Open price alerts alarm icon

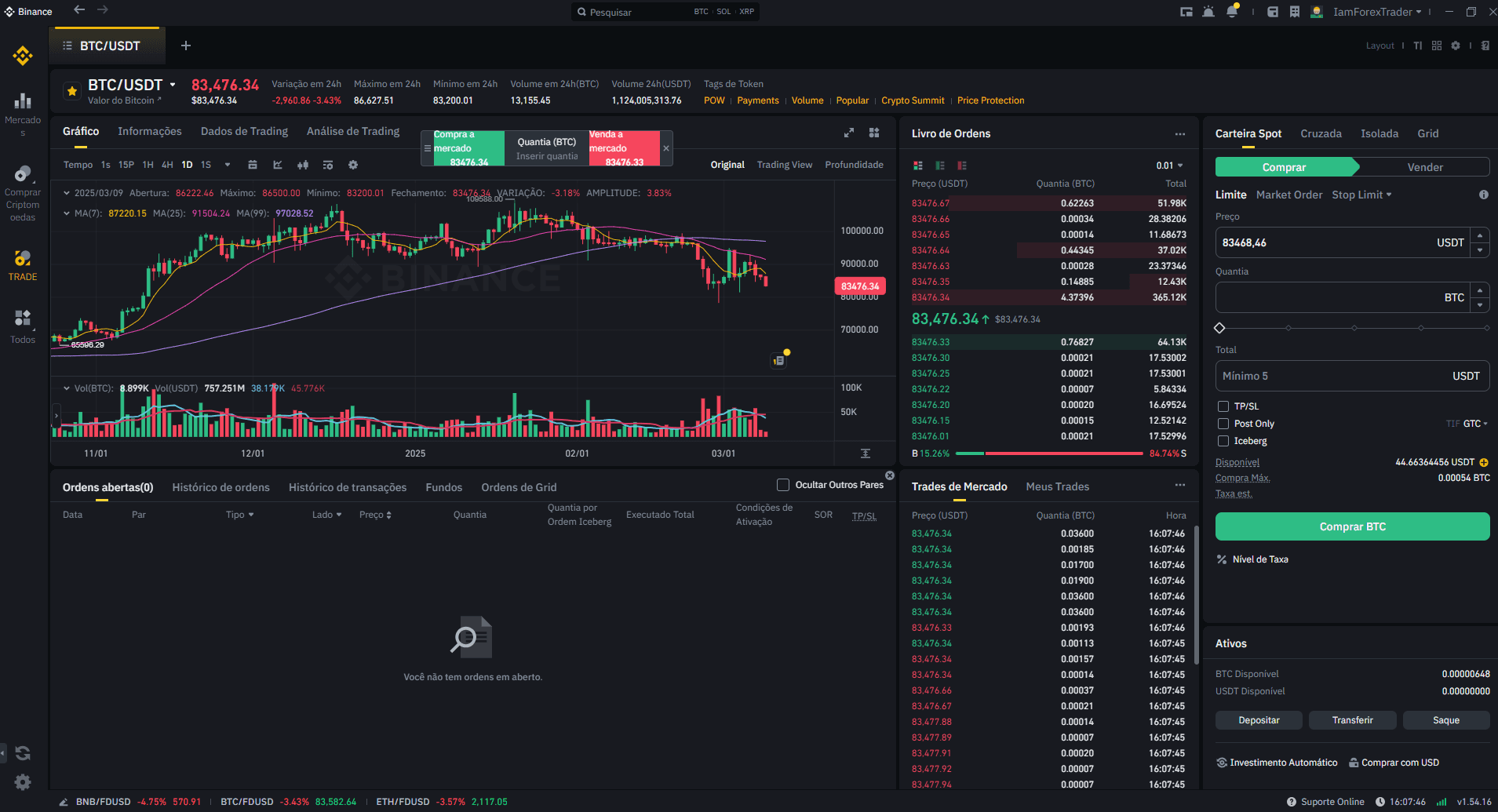1208,12
